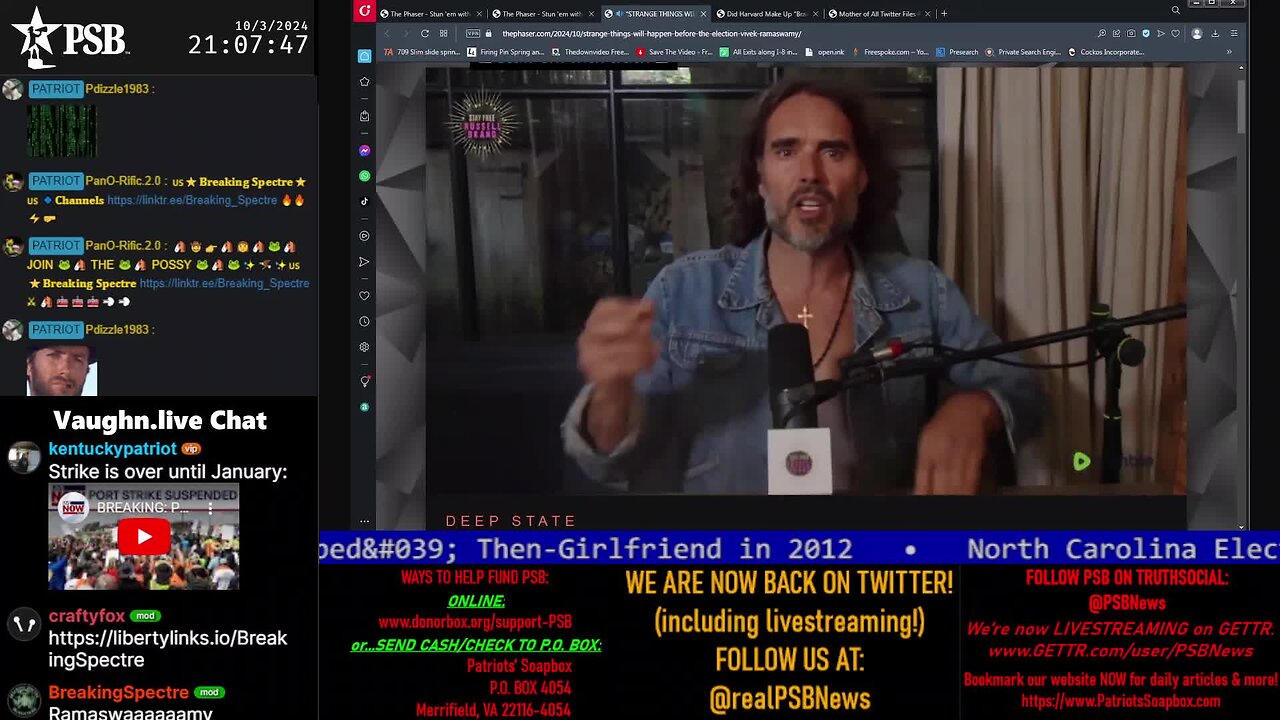The width and height of the screenshot is (1280, 720).
Task: Mute the audio icon on STRANGE THINGS tab
Action: [620, 14]
